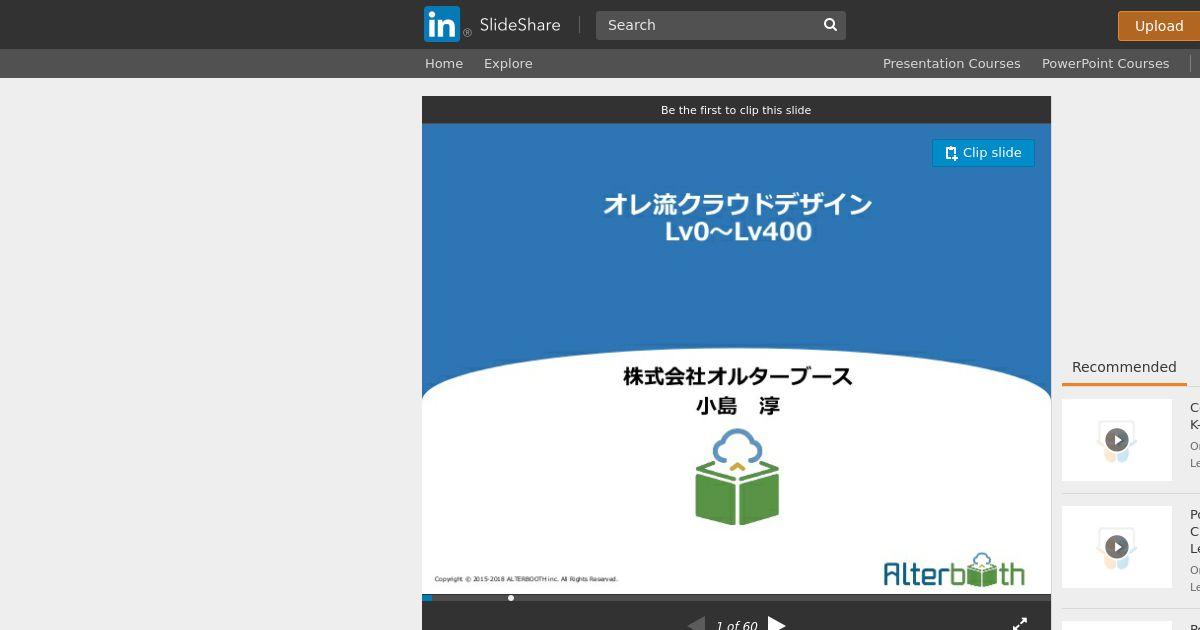Open the first recommended course thumbnail
The width and height of the screenshot is (1200, 630).
[x=1117, y=440]
